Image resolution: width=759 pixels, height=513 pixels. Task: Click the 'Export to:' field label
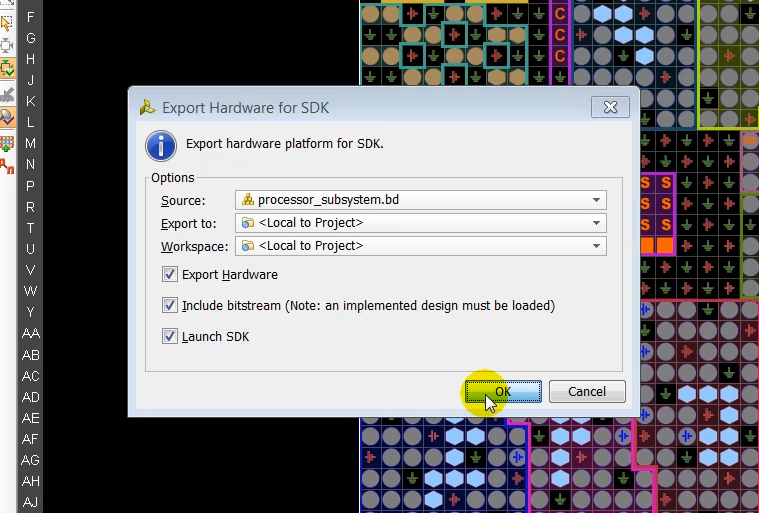(188, 224)
